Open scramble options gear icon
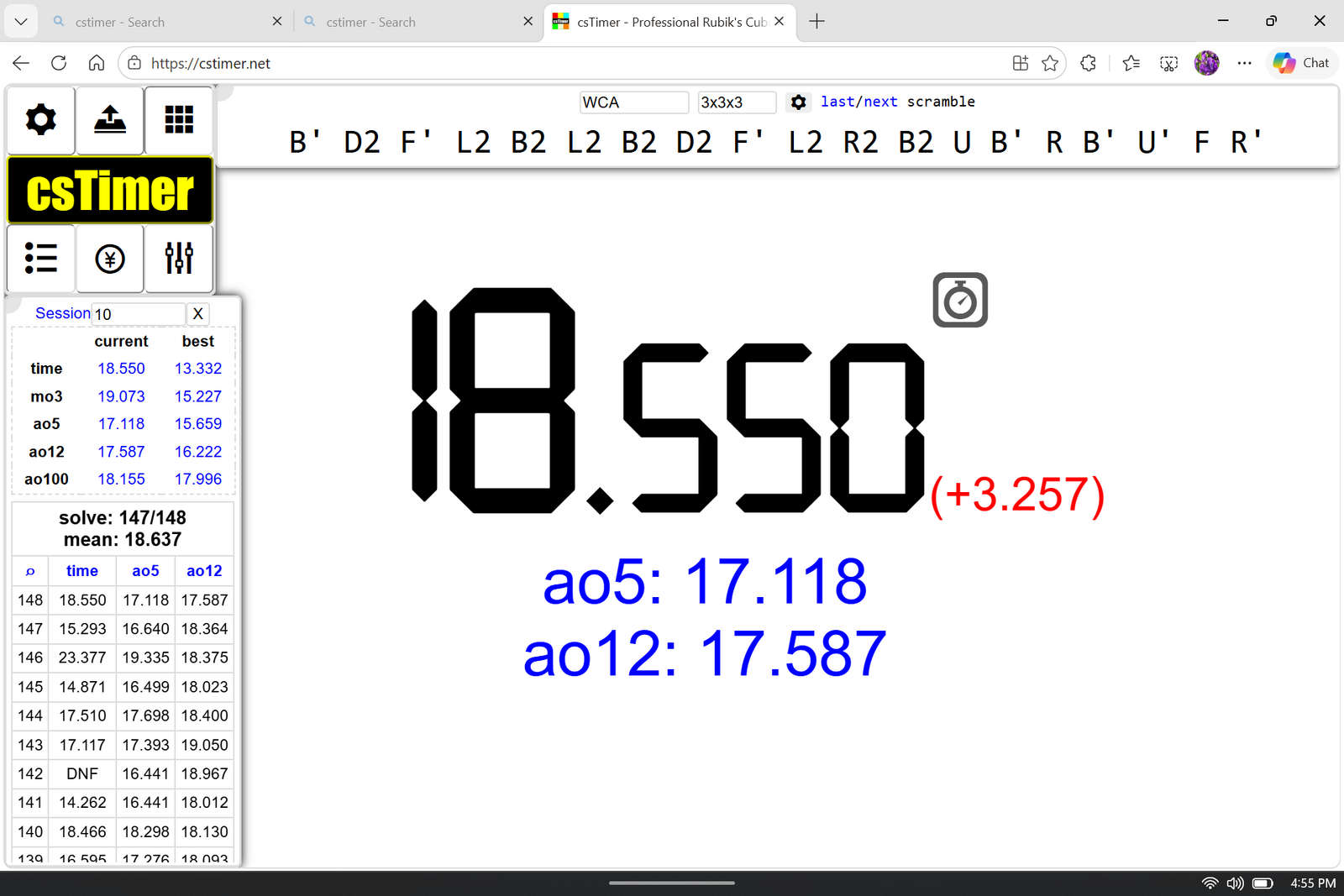This screenshot has width=1344, height=896. [x=798, y=102]
